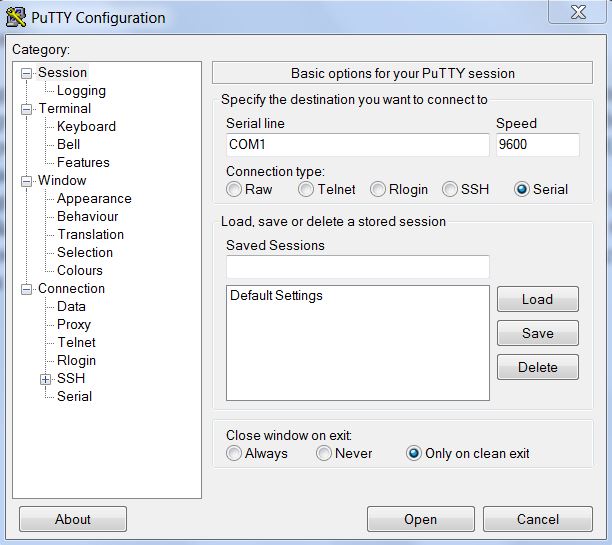Open the Keyboard settings category
The image size is (612, 545).
[x=86, y=126]
